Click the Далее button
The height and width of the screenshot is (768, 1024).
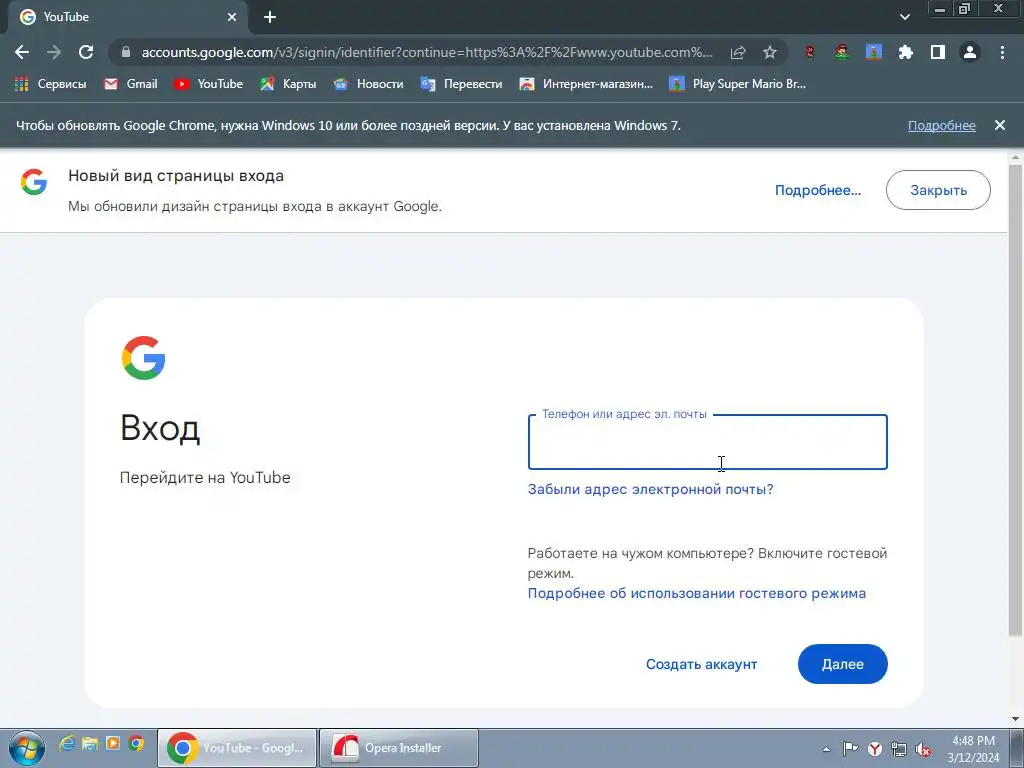click(842, 664)
